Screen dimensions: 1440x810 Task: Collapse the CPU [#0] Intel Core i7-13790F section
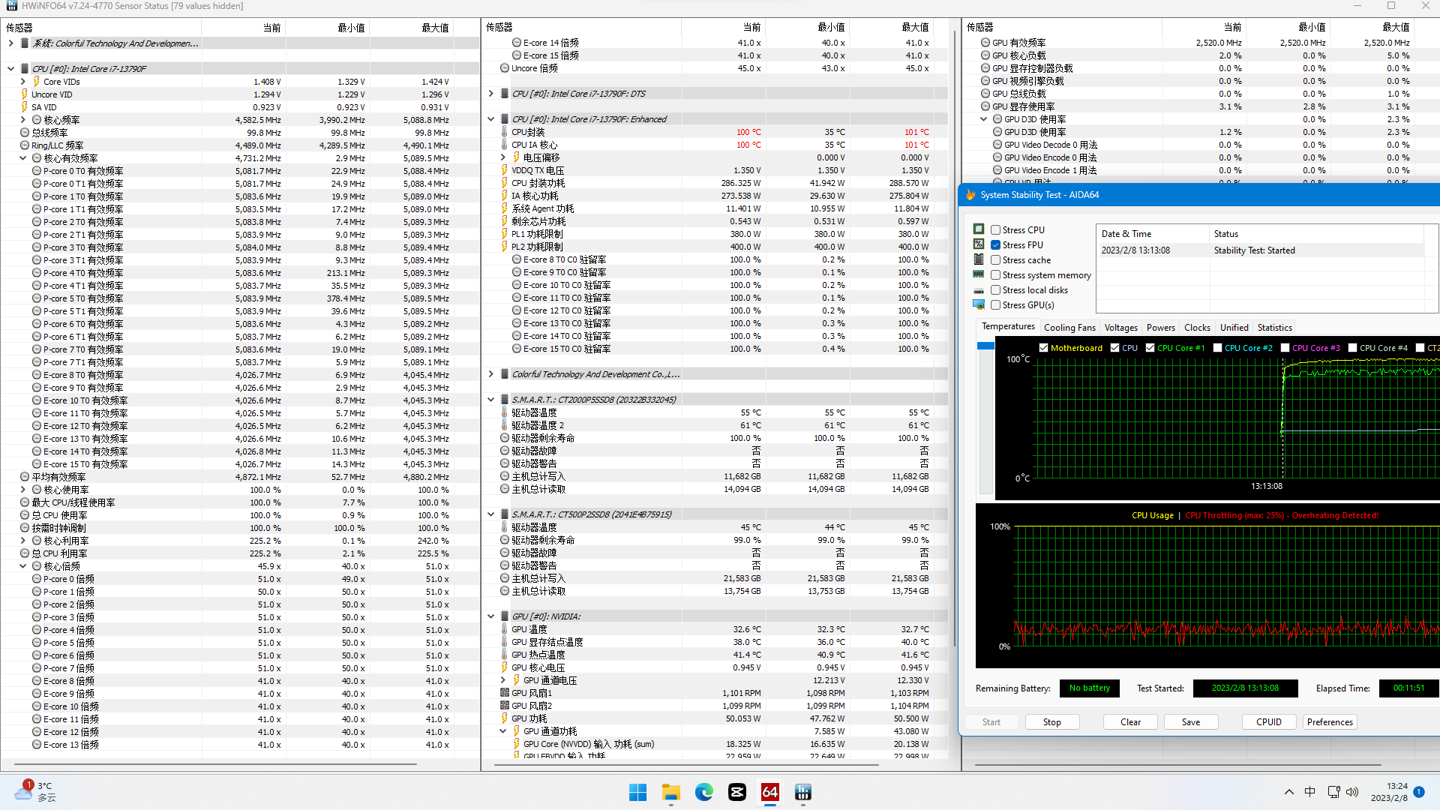[11, 69]
